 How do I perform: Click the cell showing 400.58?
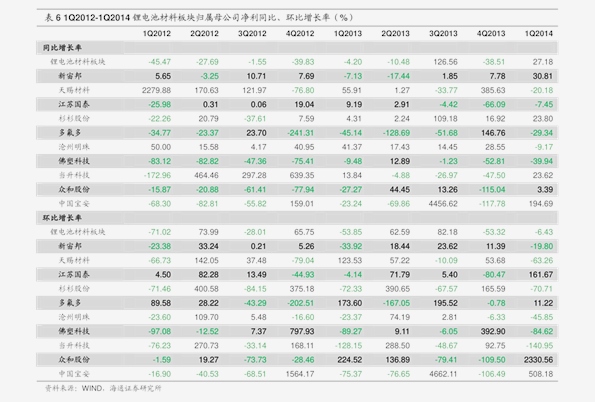tap(206, 289)
